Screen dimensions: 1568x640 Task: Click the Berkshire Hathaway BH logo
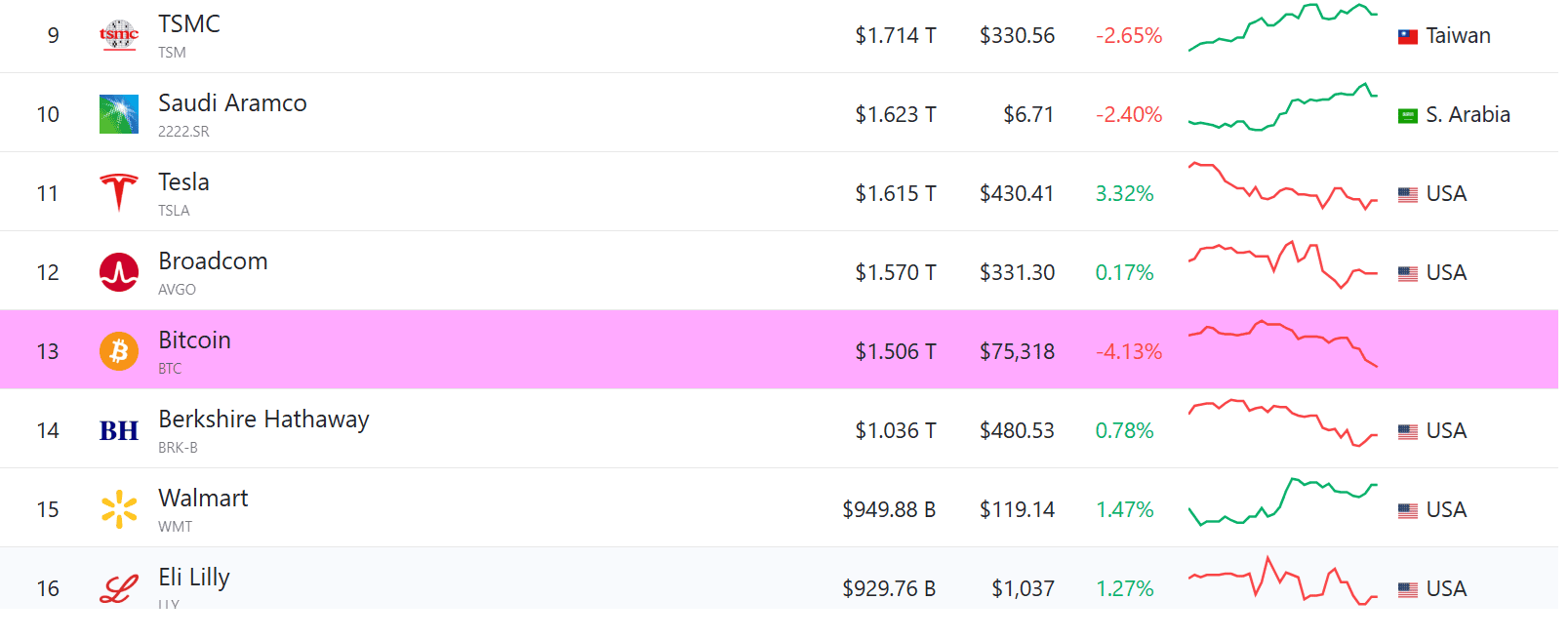(119, 430)
